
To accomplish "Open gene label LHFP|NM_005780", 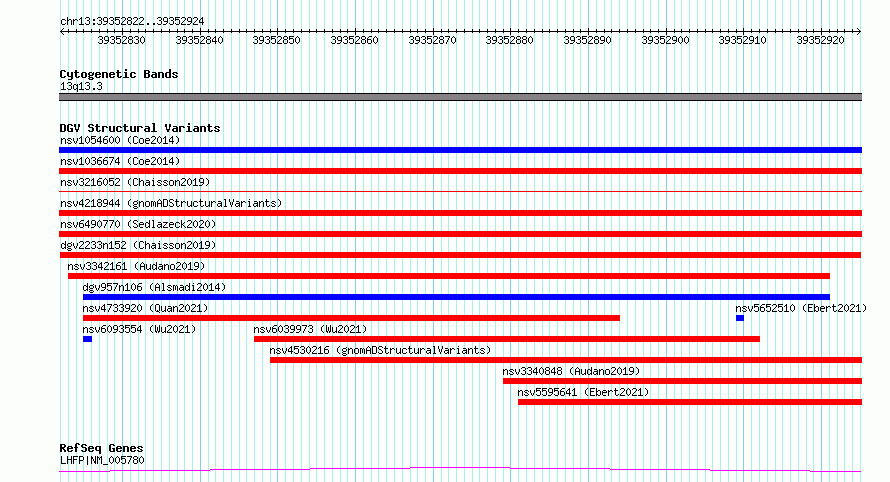I will click(x=102, y=460).
